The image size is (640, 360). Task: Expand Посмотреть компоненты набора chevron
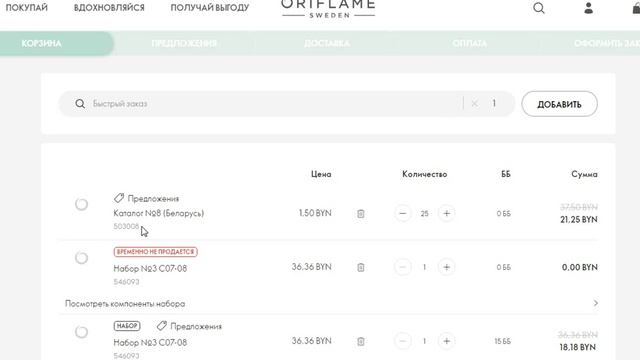pyautogui.click(x=596, y=303)
